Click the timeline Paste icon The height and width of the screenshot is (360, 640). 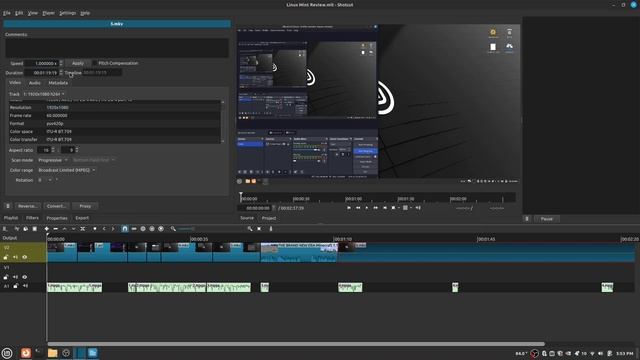(35, 229)
